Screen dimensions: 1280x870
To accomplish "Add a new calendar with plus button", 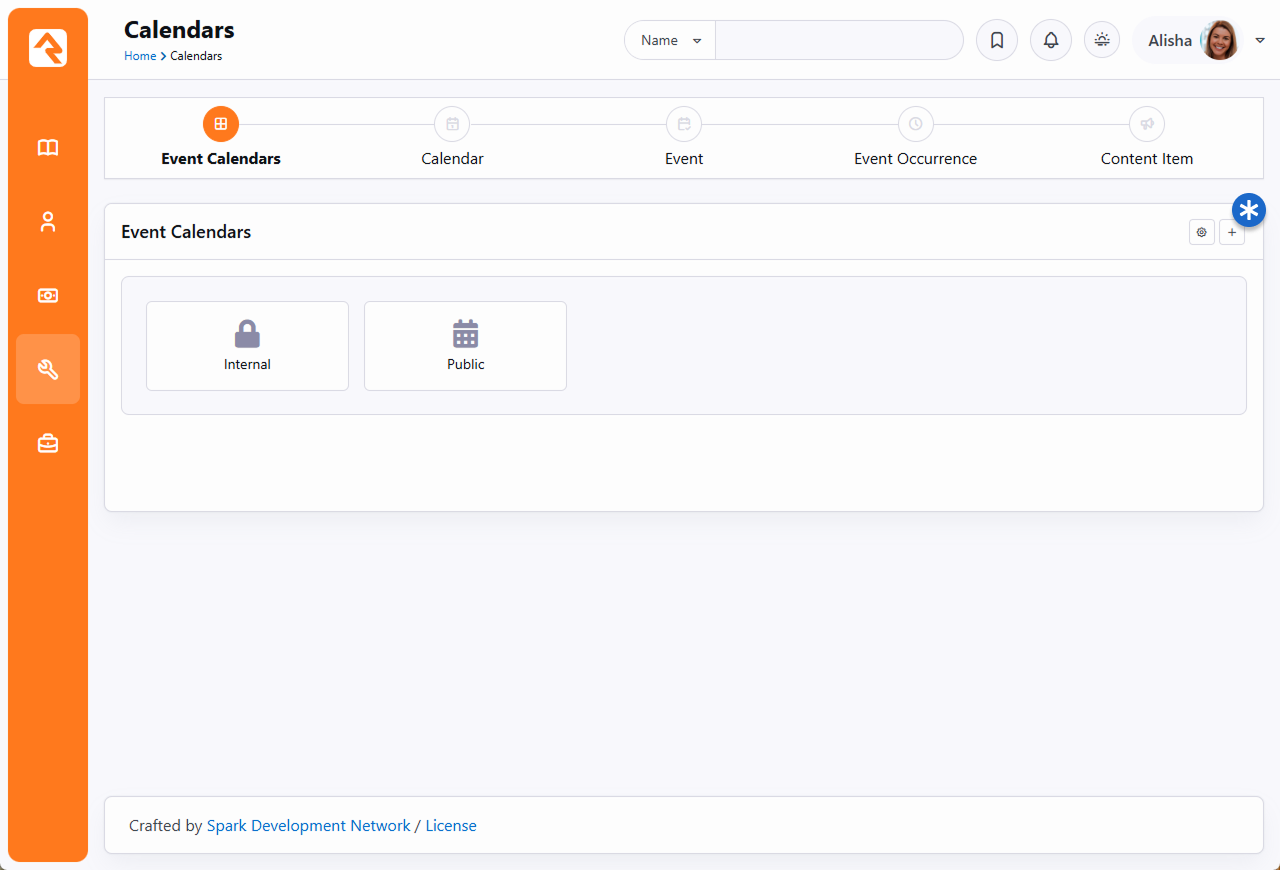I will [x=1232, y=232].
